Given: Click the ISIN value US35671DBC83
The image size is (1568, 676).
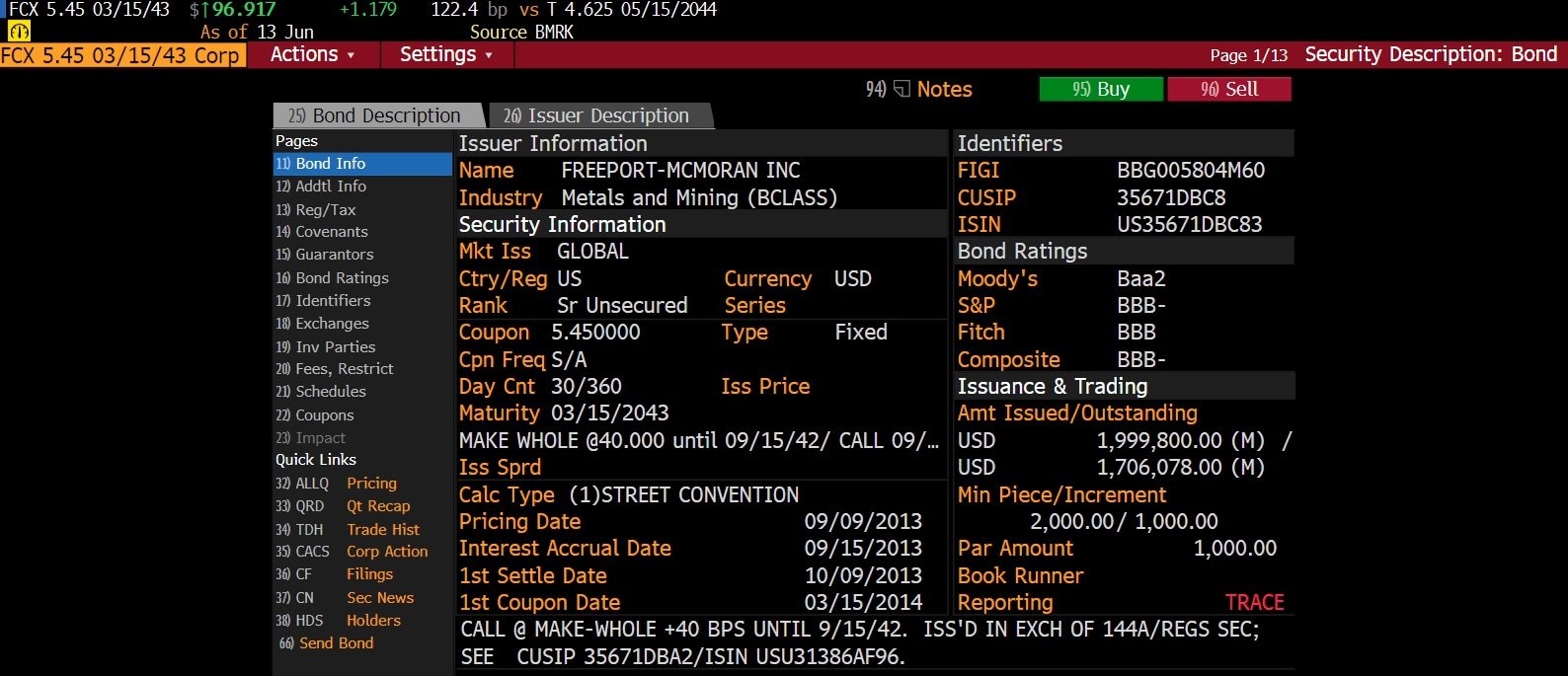Looking at the screenshot, I should pos(1190,225).
